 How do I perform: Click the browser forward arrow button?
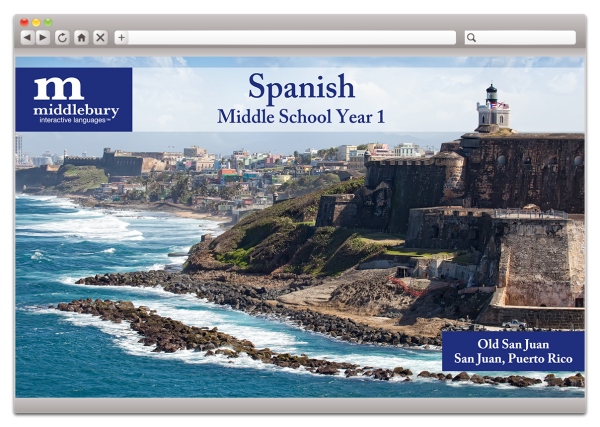pyautogui.click(x=43, y=37)
